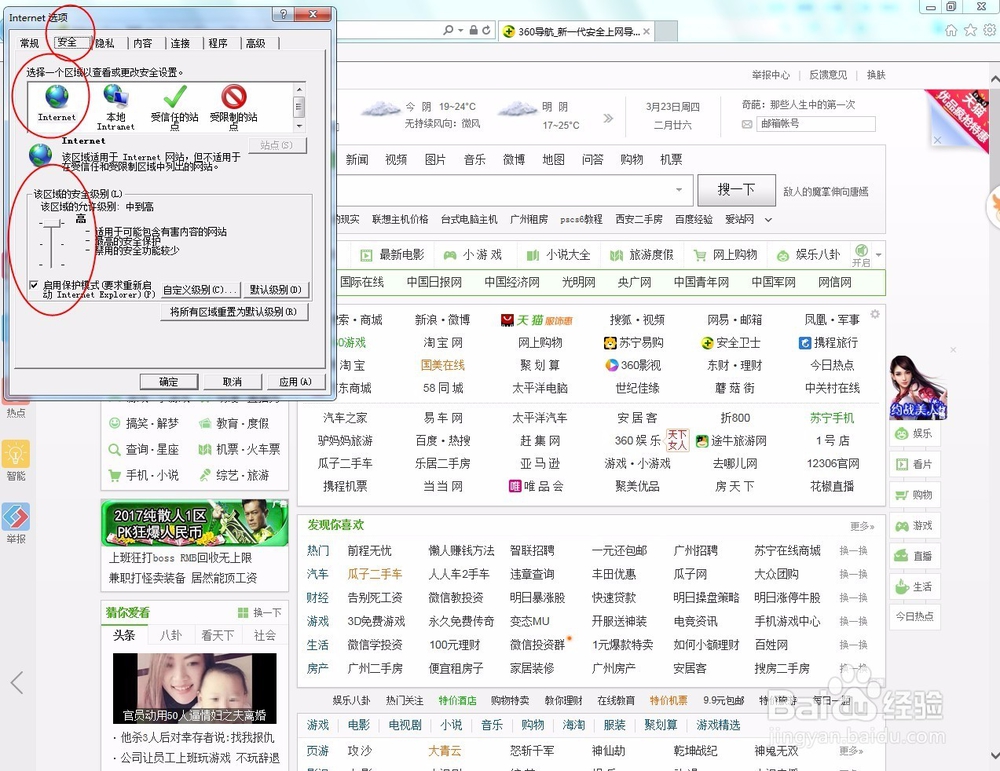Click the 看片 icon in right sidebar

click(902, 464)
